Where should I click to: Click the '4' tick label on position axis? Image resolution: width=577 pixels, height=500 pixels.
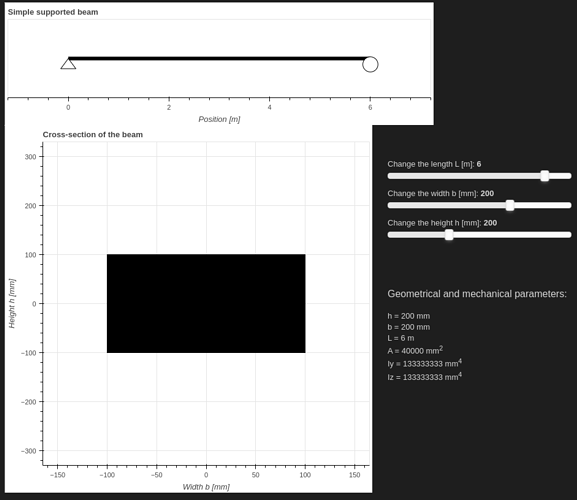270,107
